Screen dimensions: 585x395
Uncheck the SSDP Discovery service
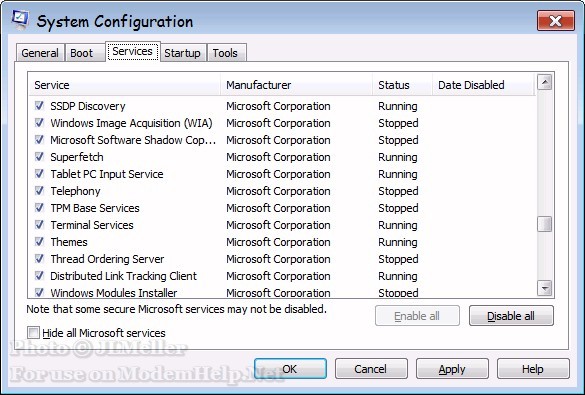point(39,106)
